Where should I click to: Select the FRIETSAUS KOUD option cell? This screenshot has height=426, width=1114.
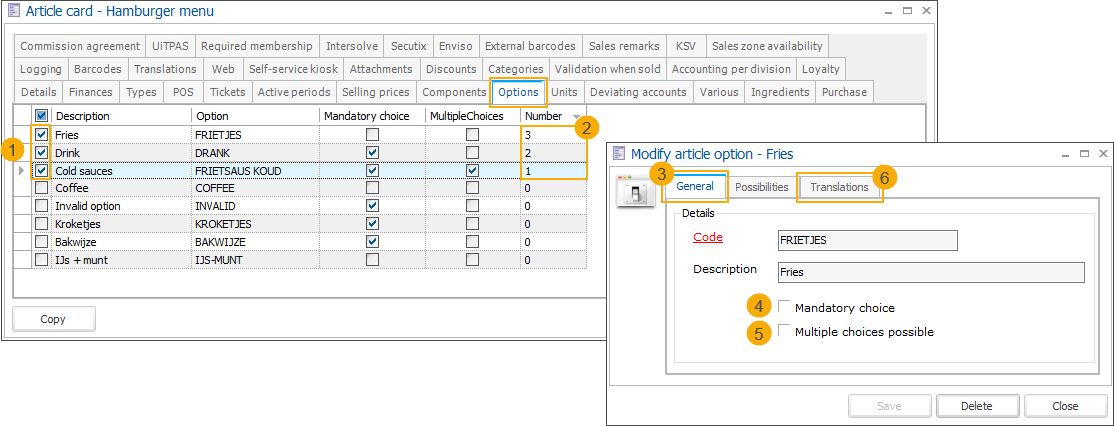pos(256,170)
